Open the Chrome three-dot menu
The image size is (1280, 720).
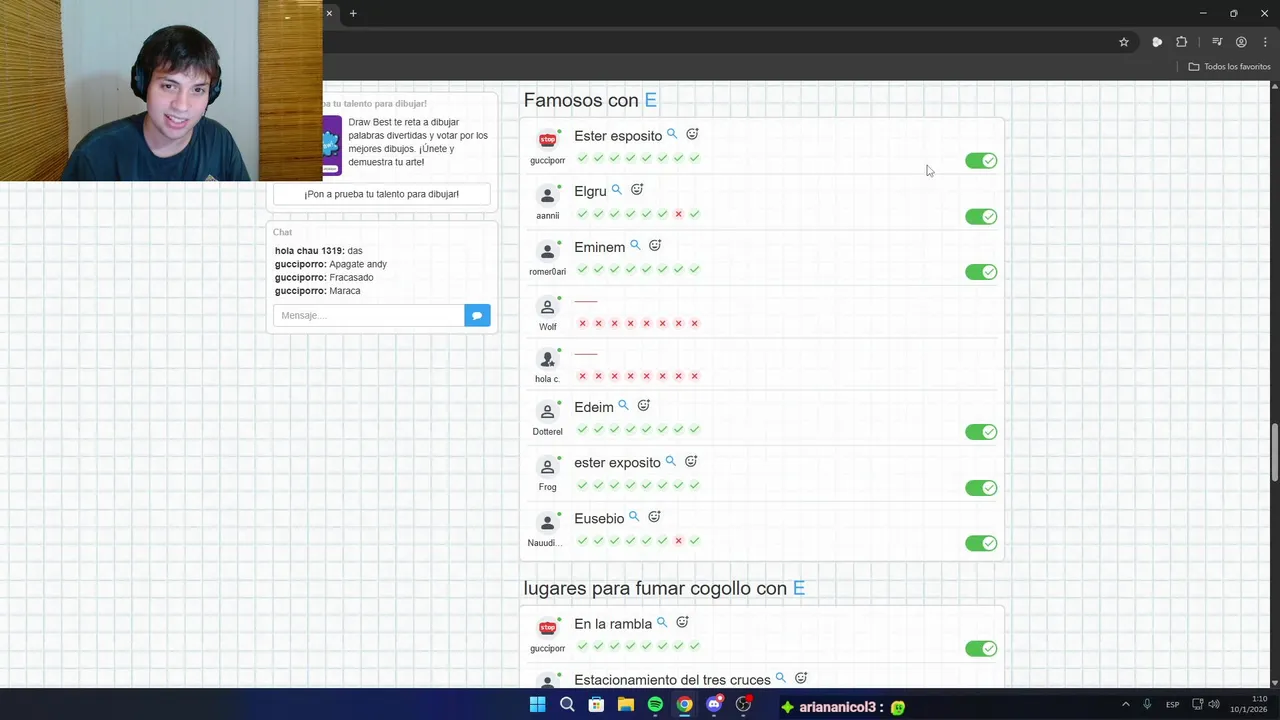click(1265, 42)
